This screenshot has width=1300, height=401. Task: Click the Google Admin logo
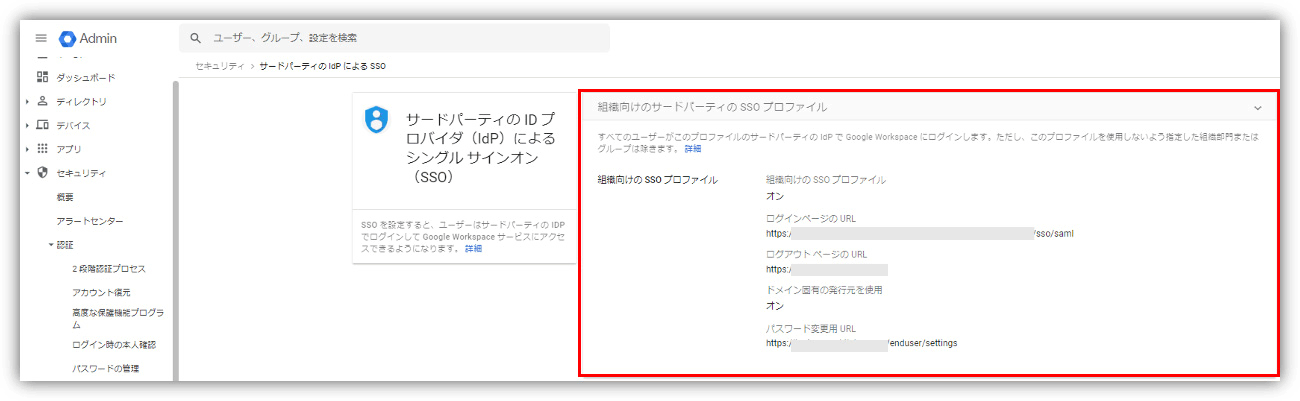[68, 38]
